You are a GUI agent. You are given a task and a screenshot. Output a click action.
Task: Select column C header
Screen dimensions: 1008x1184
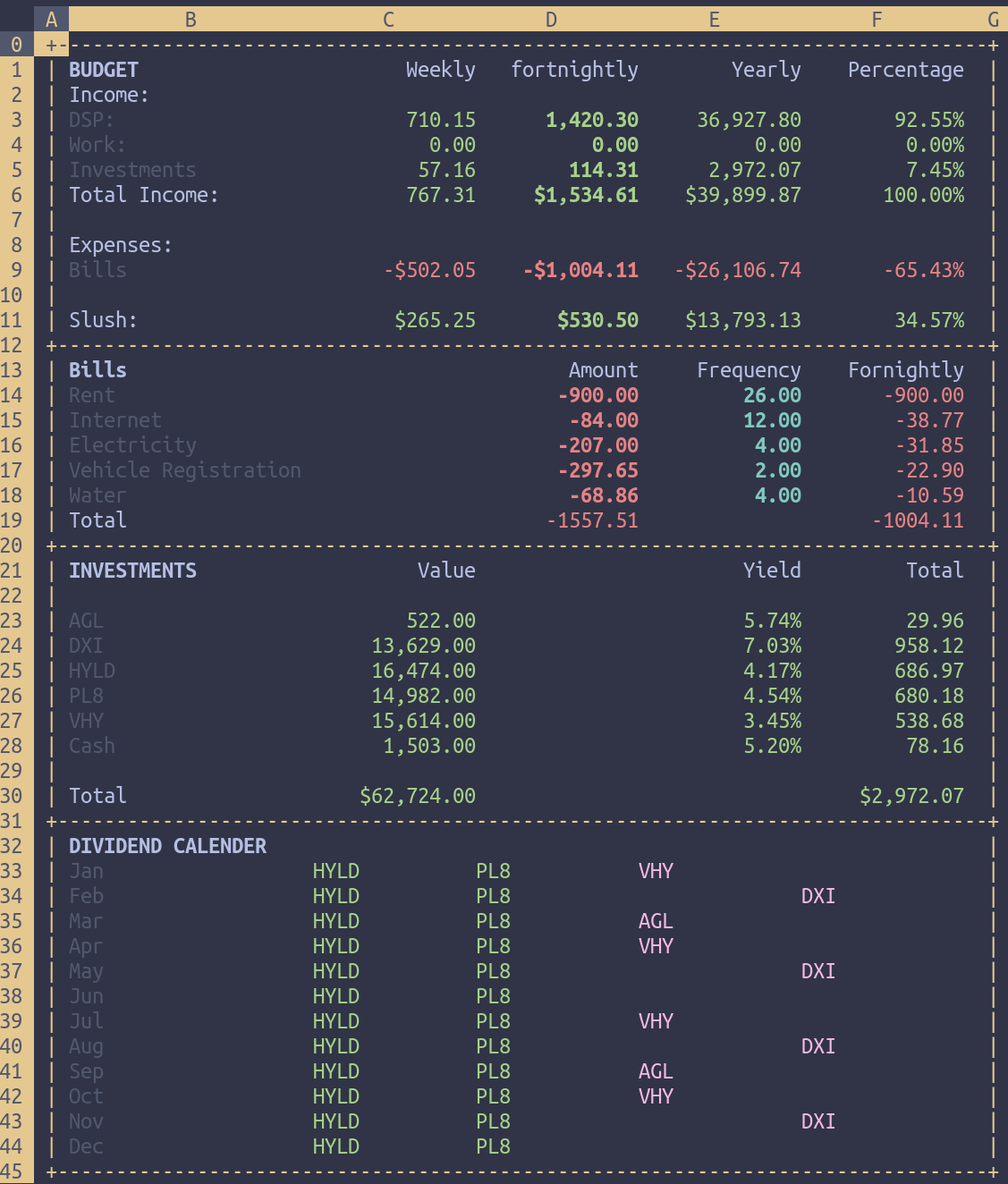tap(388, 20)
